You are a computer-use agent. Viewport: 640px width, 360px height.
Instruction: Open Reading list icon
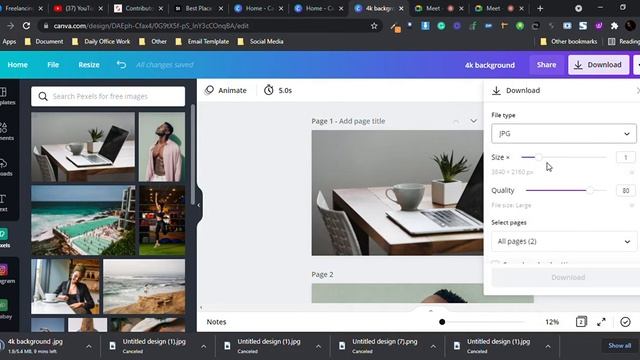[x=611, y=42]
